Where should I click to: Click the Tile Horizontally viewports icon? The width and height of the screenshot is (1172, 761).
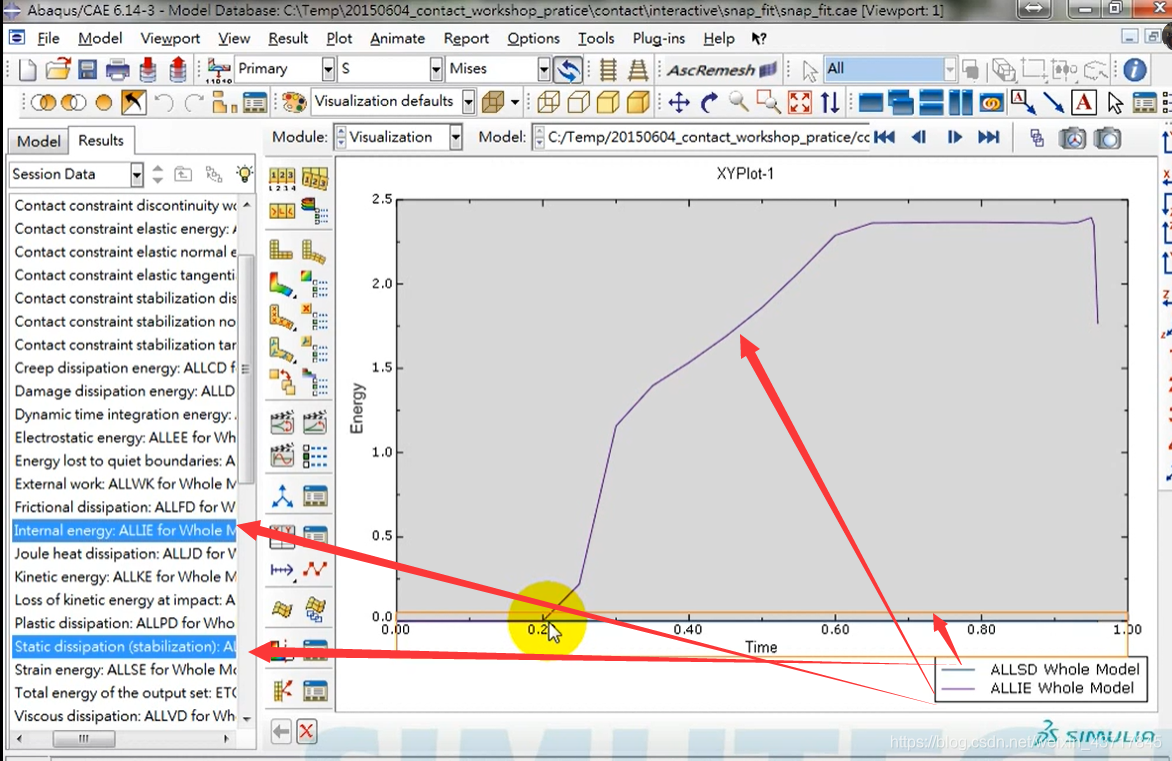[x=931, y=102]
